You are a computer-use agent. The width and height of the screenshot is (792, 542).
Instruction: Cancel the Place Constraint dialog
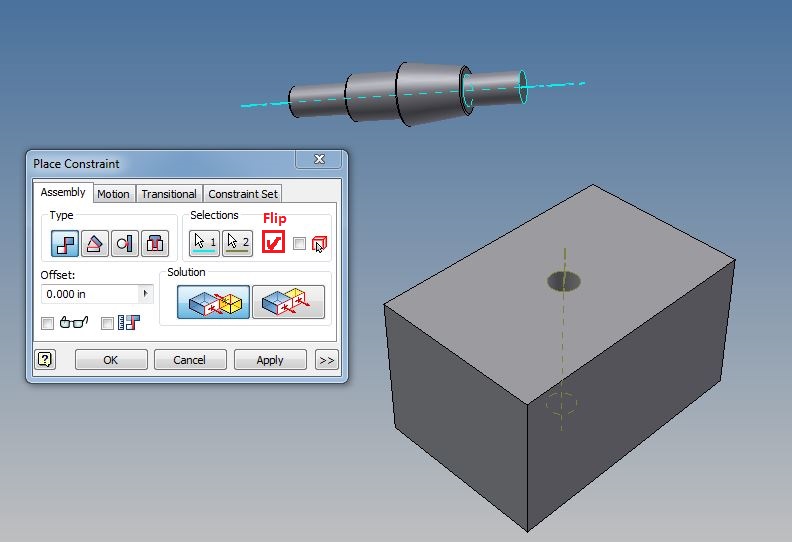[x=190, y=360]
